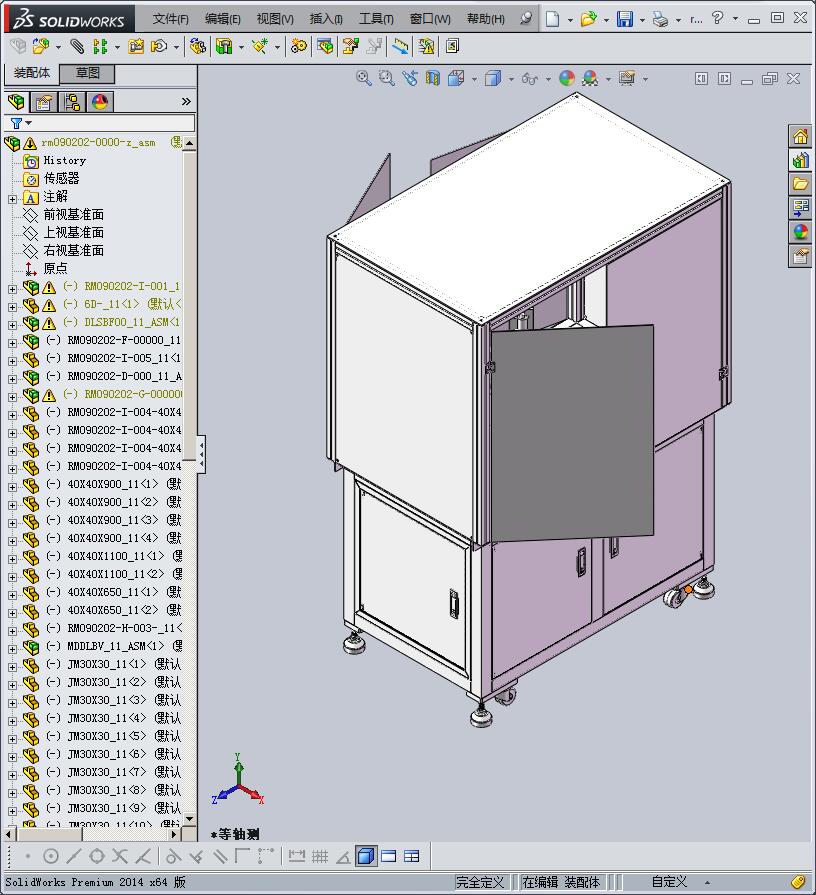Click the Assembly Features icon
Viewport: 816px width, 895px height.
[224, 46]
